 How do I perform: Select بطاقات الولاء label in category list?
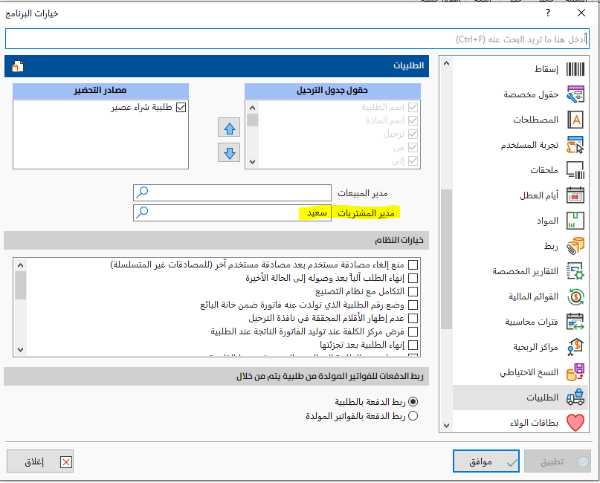coord(534,423)
